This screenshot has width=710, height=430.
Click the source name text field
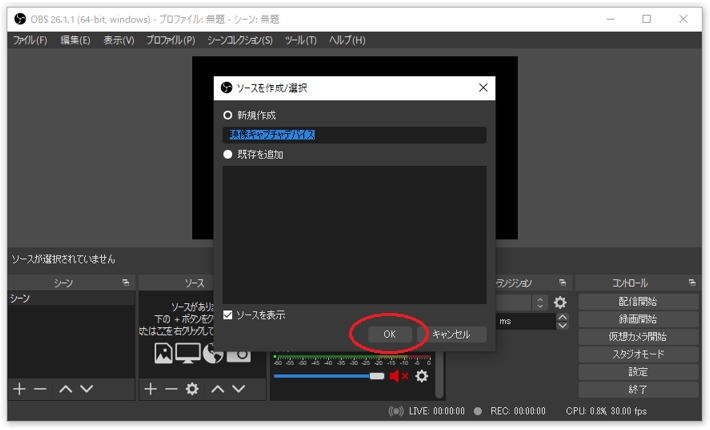354,135
